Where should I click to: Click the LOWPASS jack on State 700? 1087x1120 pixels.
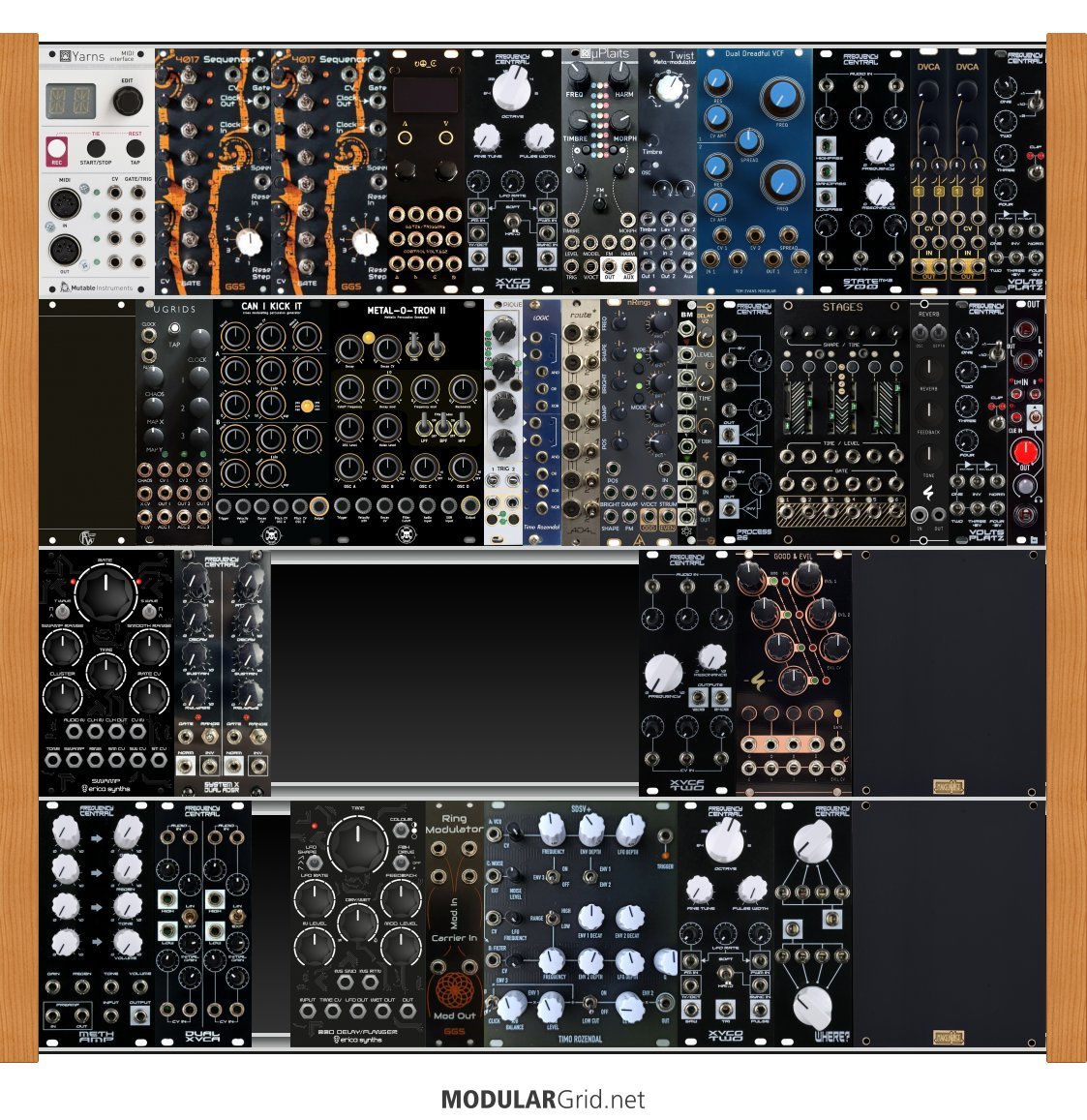coord(827,197)
